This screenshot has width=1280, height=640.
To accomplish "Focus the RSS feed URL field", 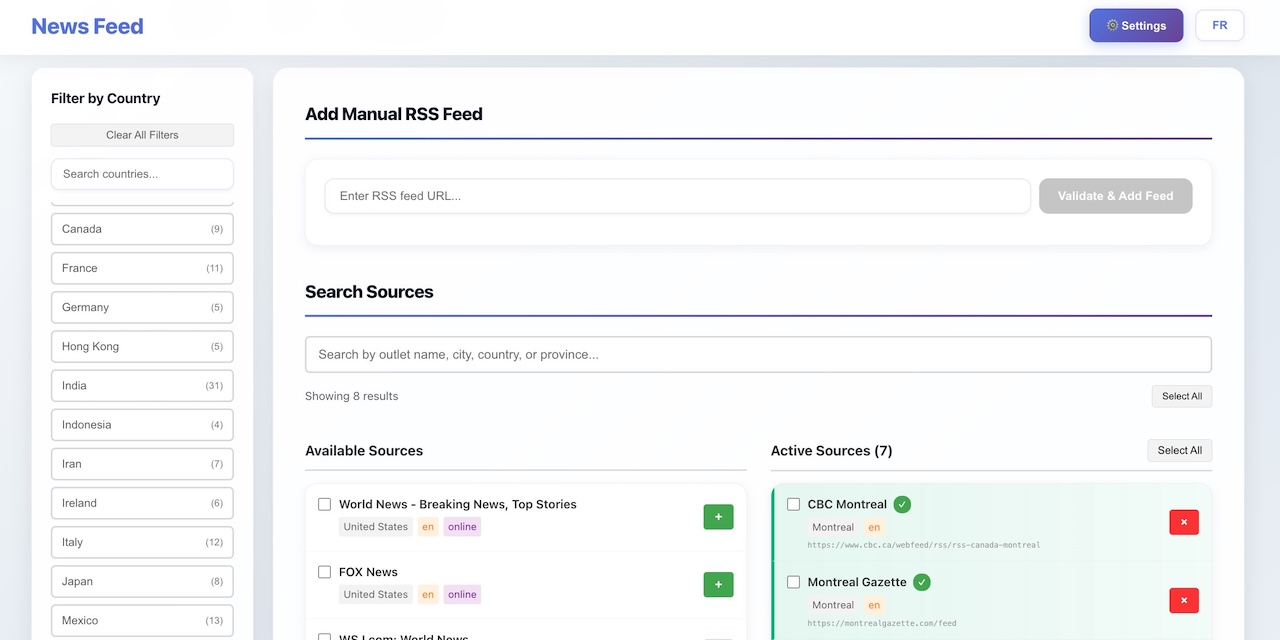I will [677, 196].
